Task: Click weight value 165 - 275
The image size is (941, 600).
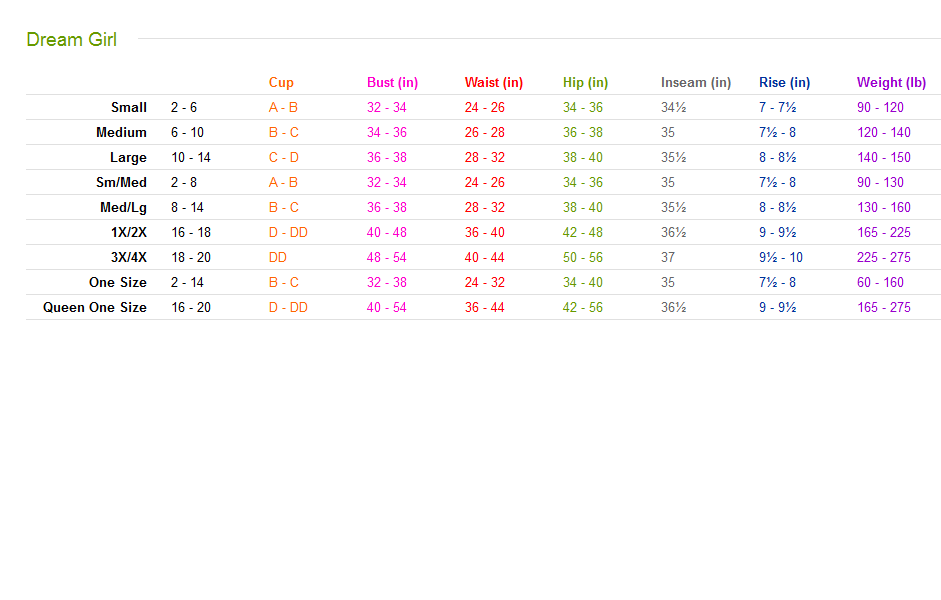Action: [x=884, y=308]
